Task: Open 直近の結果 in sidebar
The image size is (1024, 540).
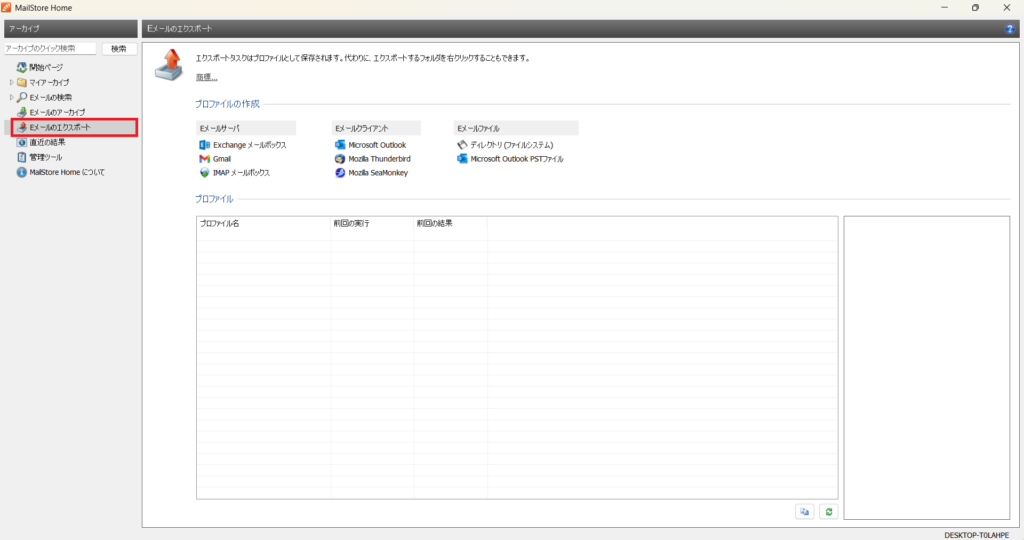Action: click(x=41, y=142)
